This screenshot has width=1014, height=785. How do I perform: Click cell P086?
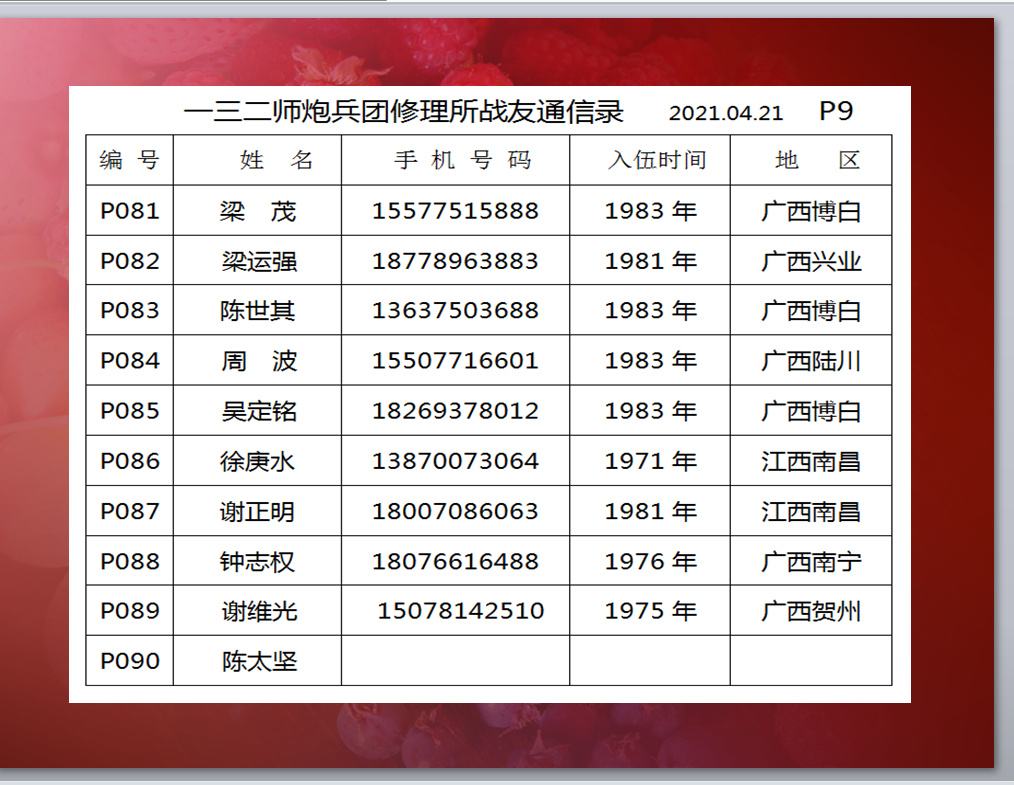[x=130, y=462]
